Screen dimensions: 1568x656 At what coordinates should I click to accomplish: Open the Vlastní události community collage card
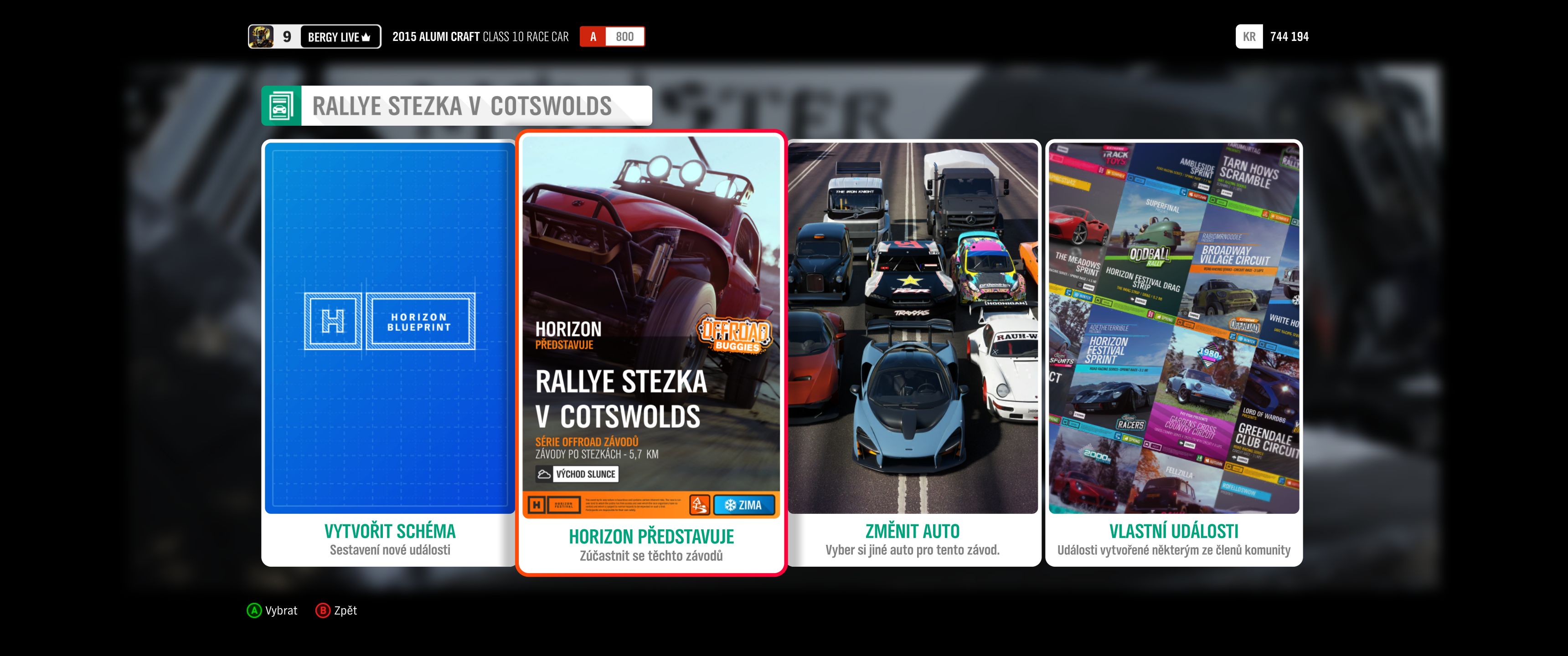coord(1174,353)
